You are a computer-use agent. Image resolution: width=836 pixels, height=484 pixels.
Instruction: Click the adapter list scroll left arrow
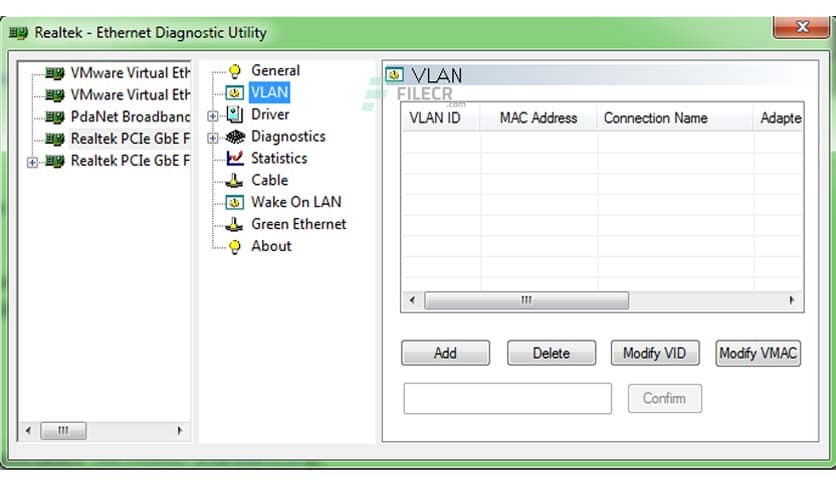(x=28, y=430)
